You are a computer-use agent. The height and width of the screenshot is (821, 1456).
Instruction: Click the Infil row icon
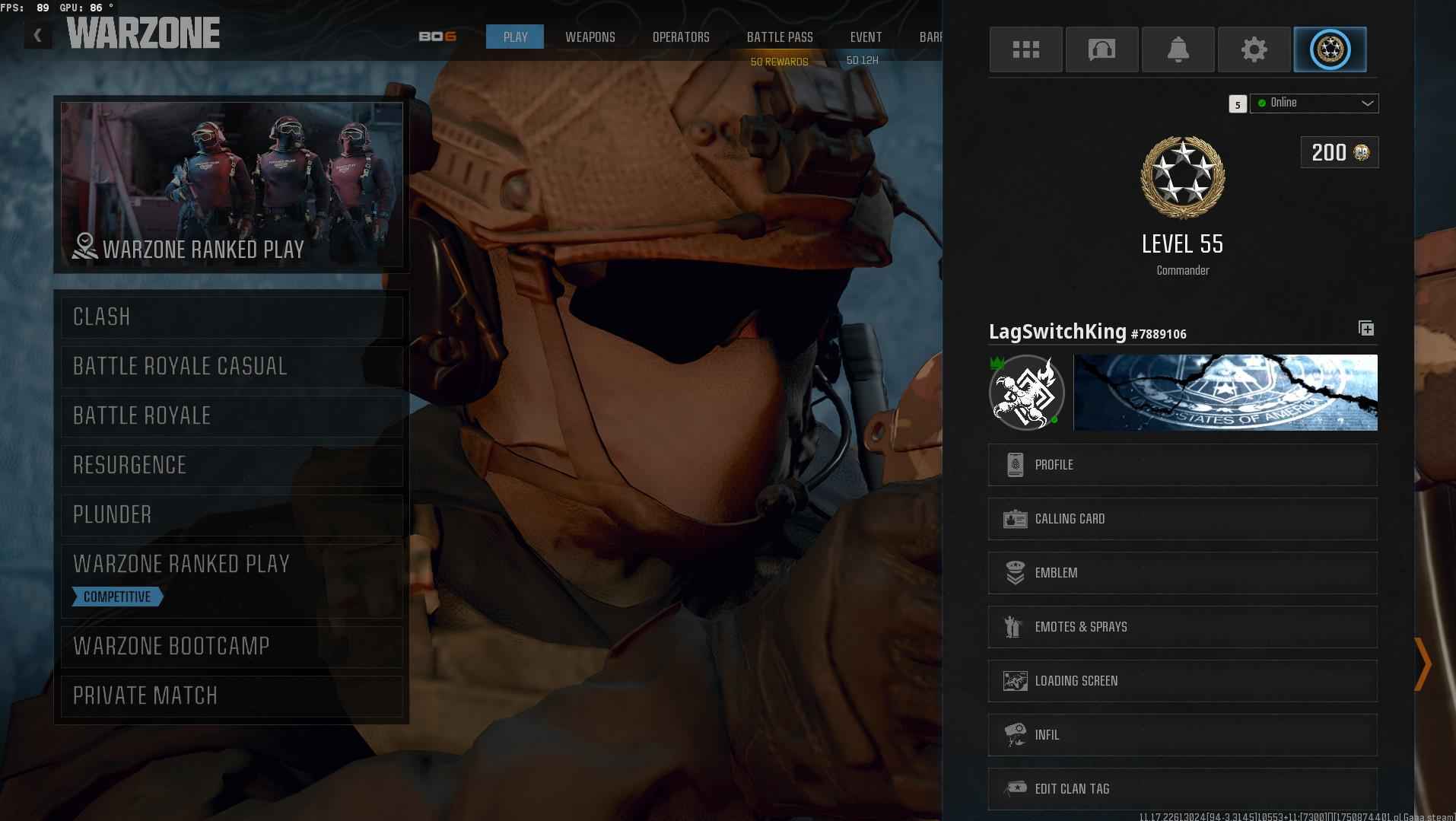[1015, 735]
